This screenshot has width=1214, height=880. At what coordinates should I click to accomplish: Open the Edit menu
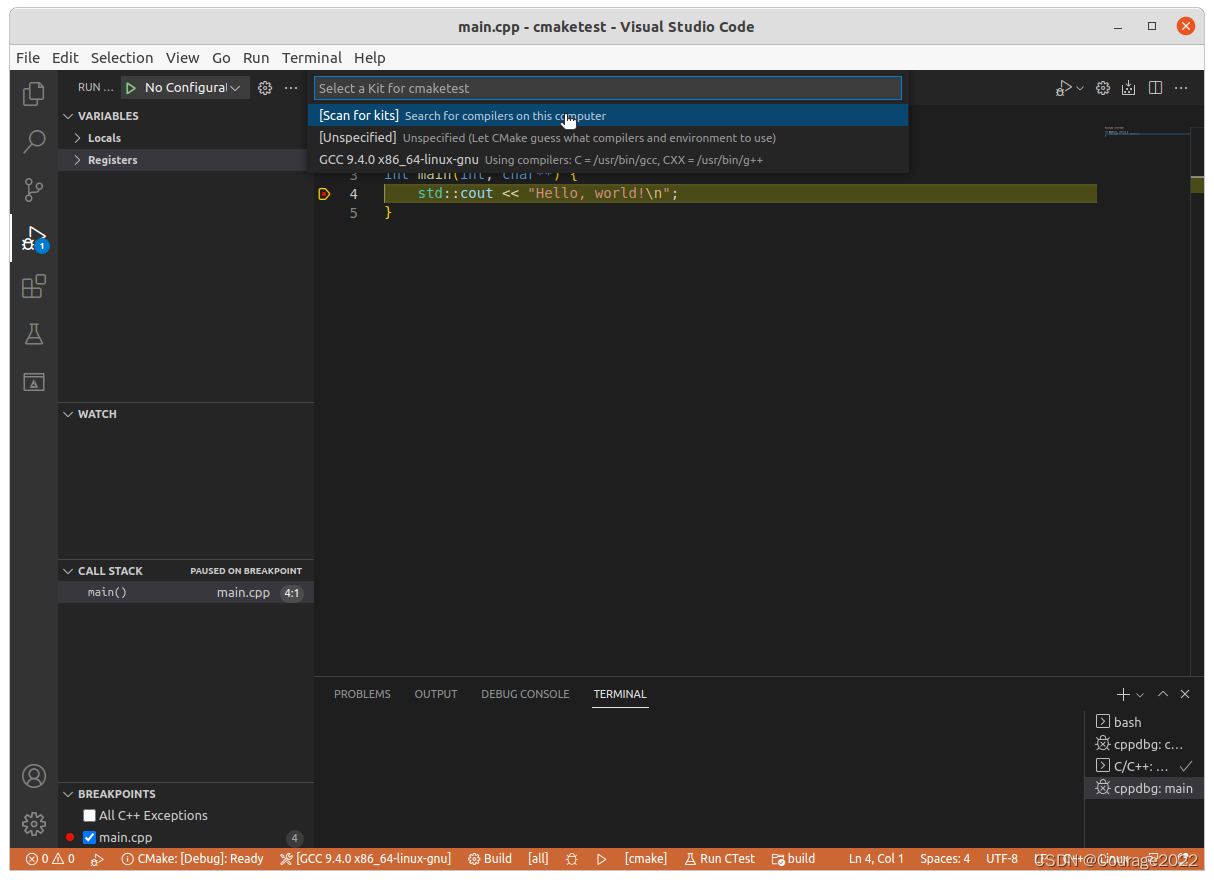coord(65,58)
